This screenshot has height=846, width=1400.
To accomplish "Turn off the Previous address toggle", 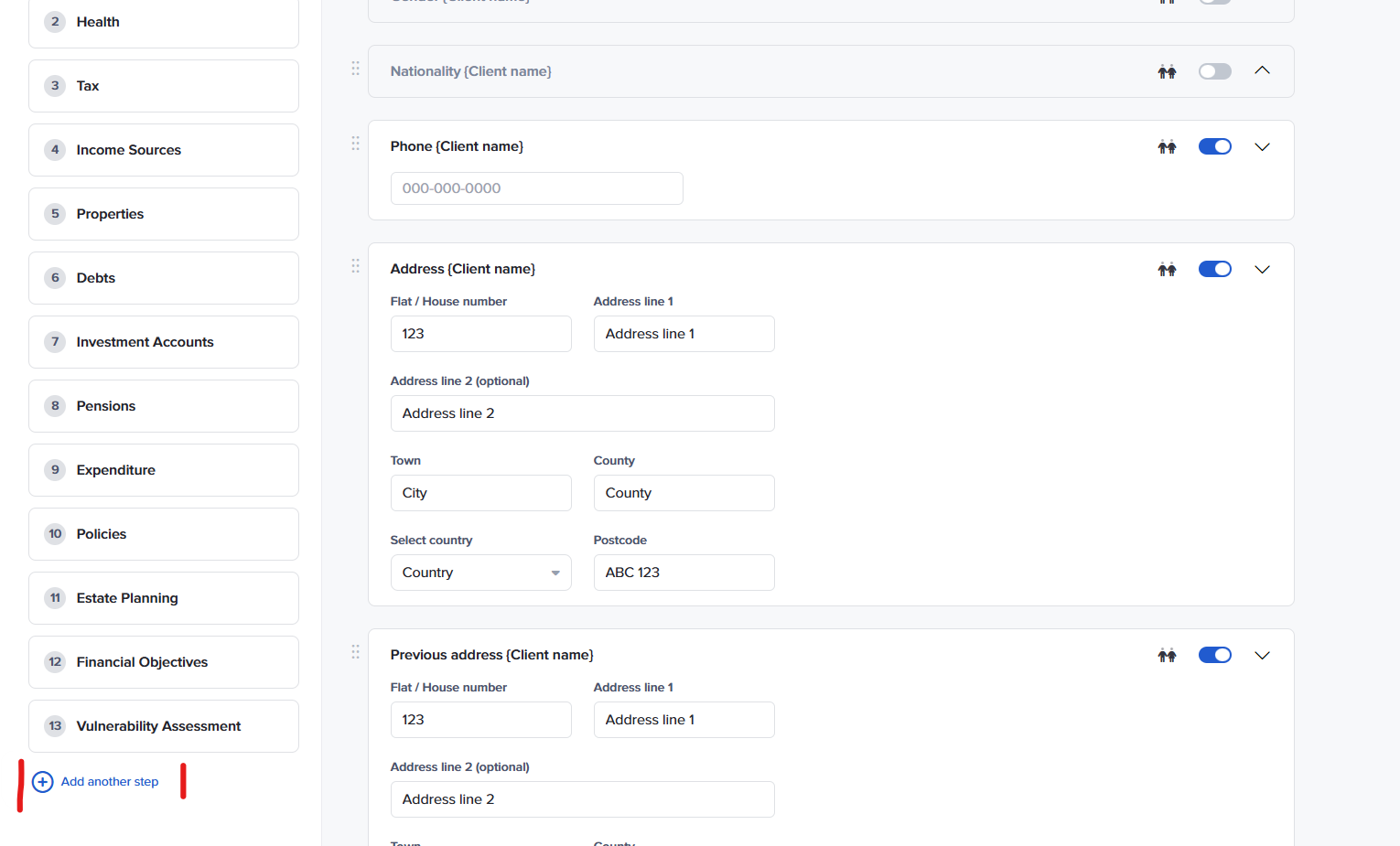I will coord(1214,655).
